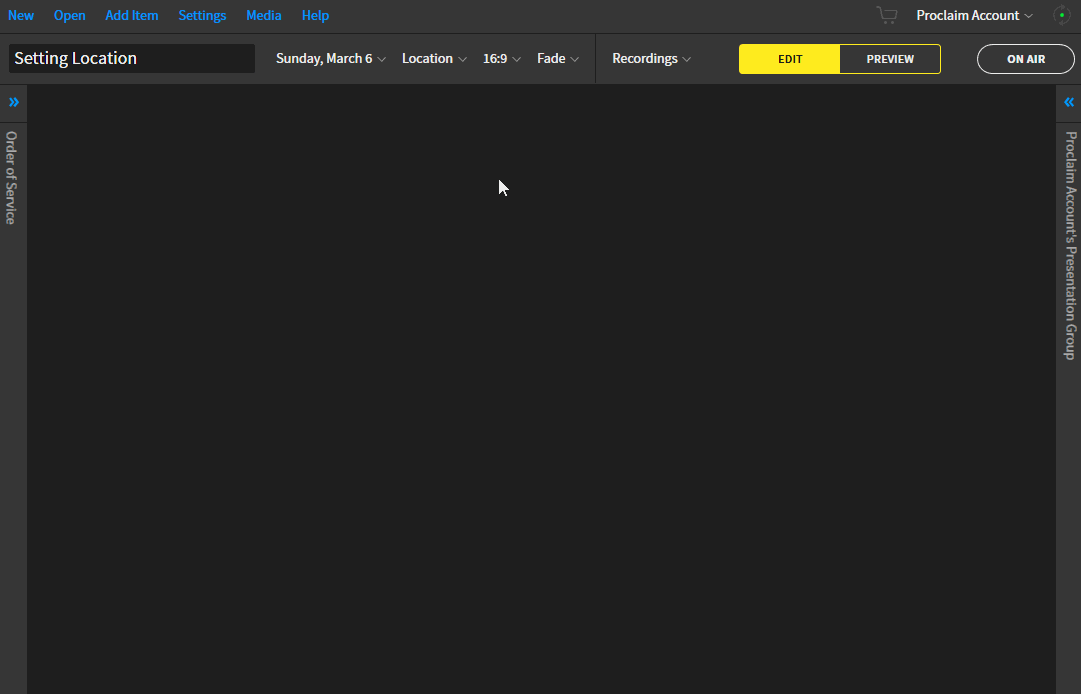Expand the Order of Service panel arrows
Viewport: 1081px width, 694px height.
14,103
